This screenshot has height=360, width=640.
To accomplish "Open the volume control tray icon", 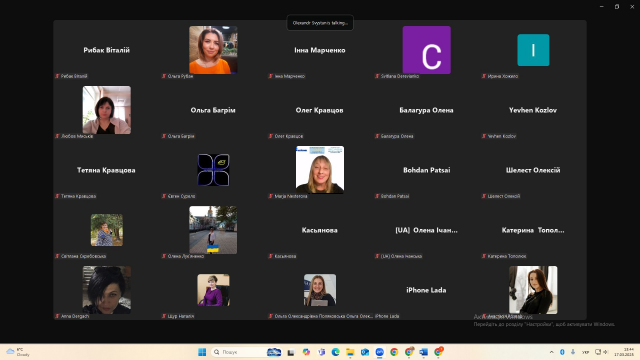I will [605, 352].
